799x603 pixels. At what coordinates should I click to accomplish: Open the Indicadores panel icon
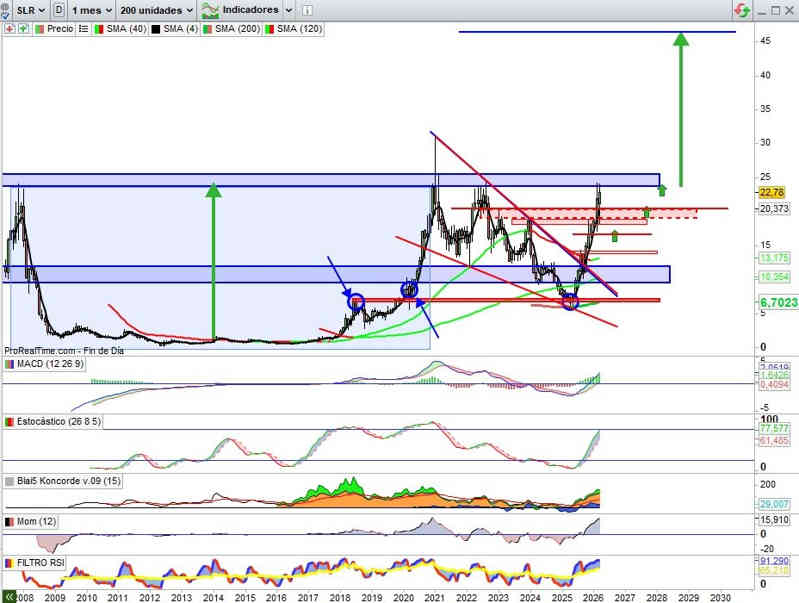pyautogui.click(x=210, y=9)
